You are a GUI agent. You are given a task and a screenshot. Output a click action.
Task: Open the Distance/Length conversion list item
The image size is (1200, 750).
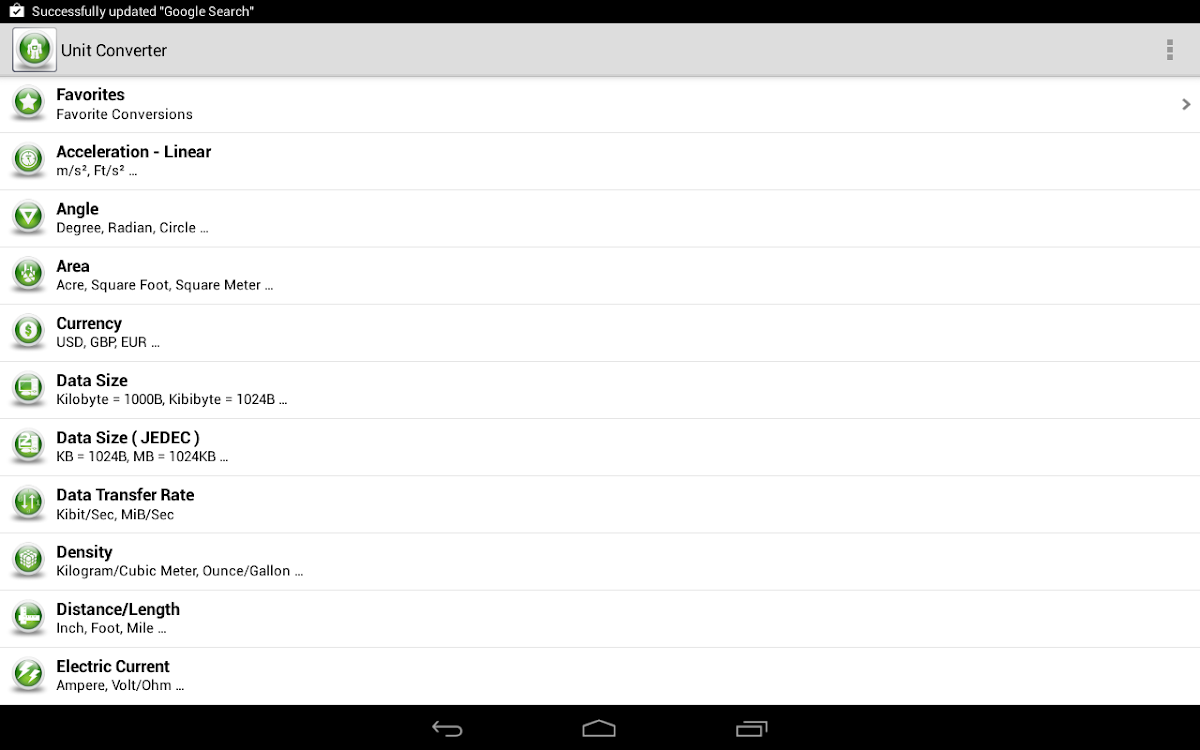(x=600, y=618)
